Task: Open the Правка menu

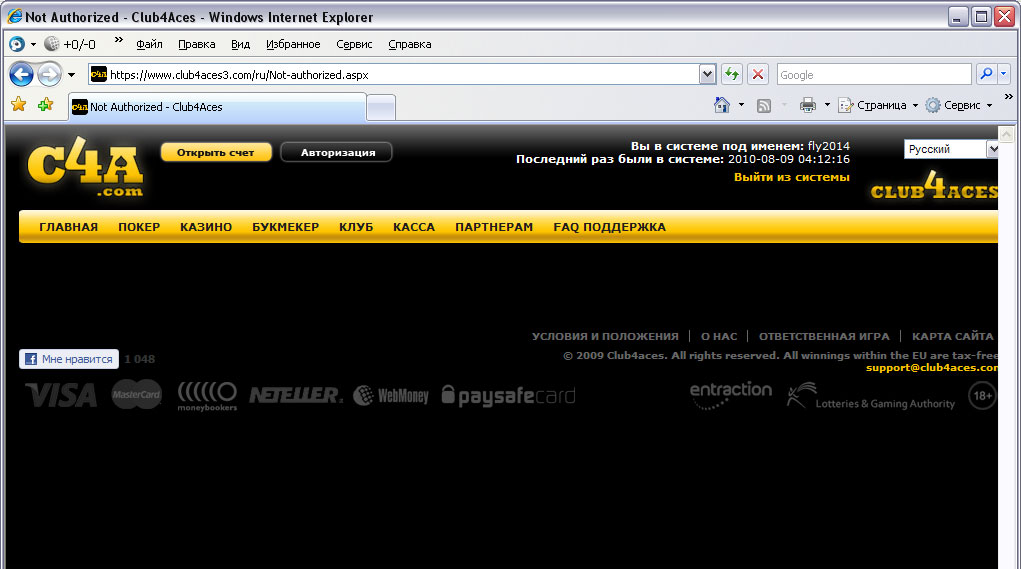Action: (x=197, y=44)
